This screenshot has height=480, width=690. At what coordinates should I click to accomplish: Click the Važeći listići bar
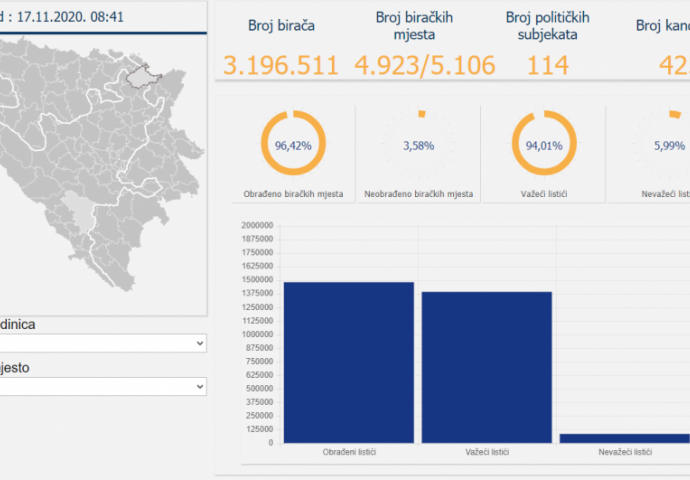[487, 367]
